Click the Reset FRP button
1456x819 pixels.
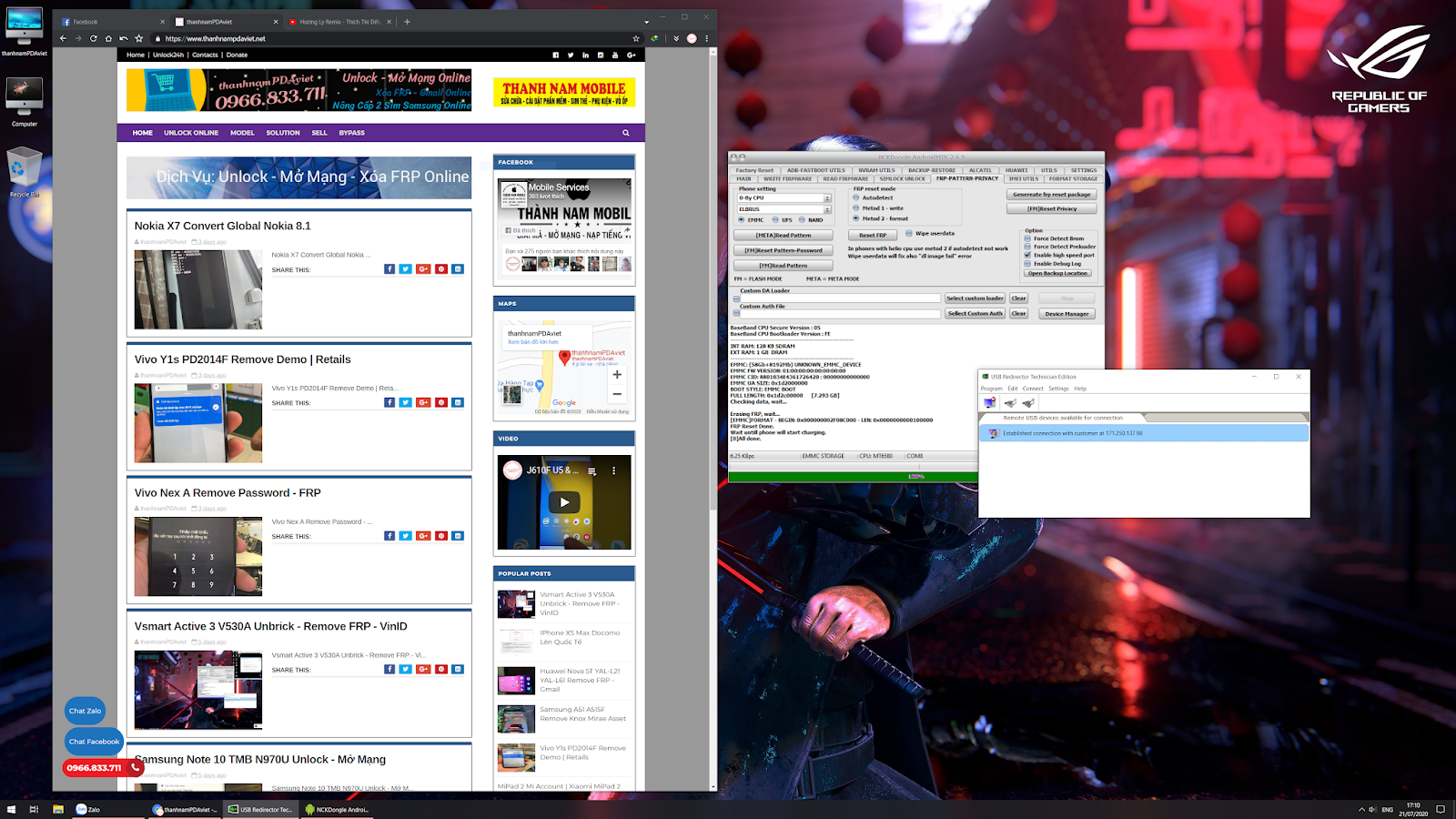click(x=873, y=235)
